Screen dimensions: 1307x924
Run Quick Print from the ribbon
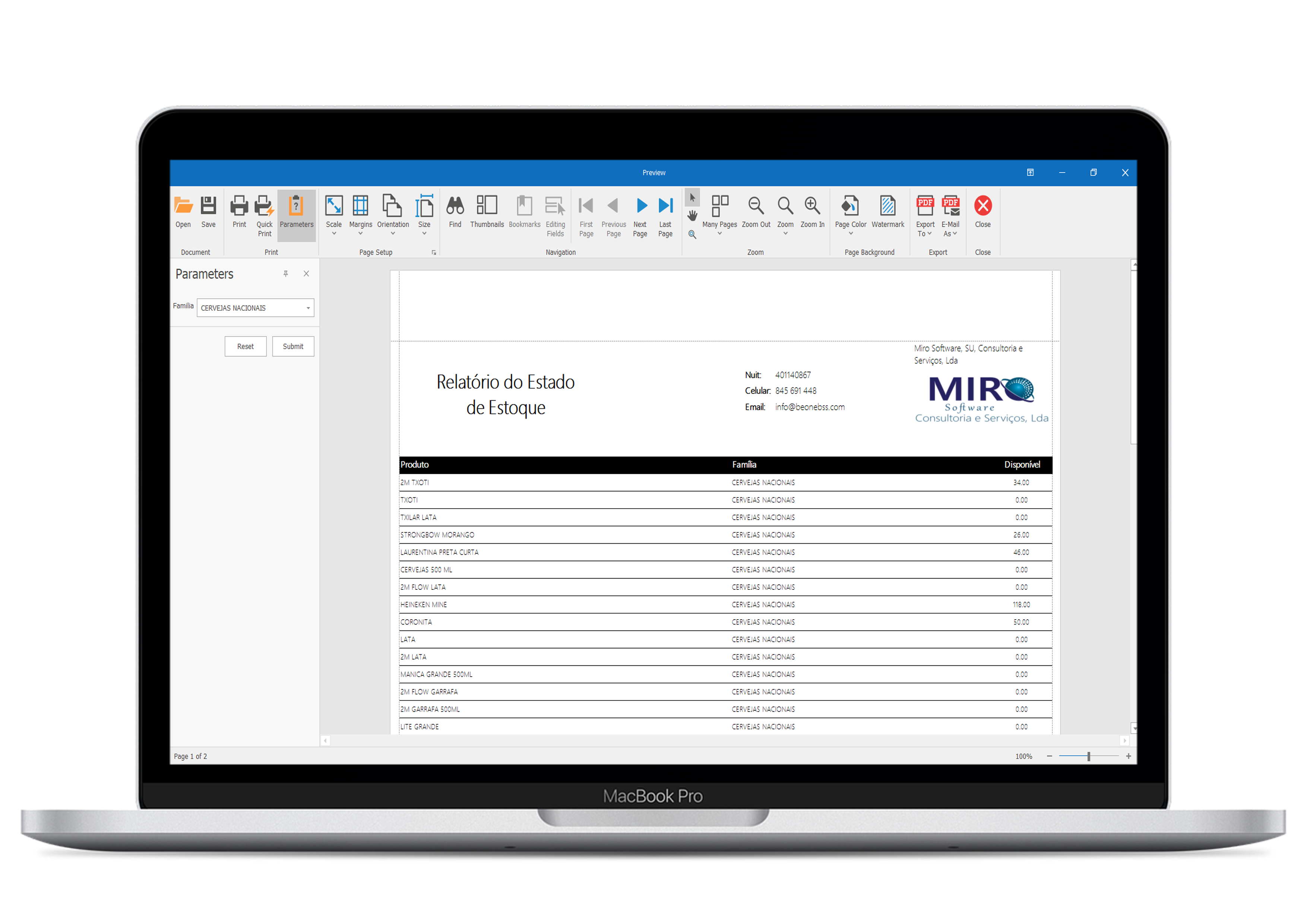(x=264, y=216)
